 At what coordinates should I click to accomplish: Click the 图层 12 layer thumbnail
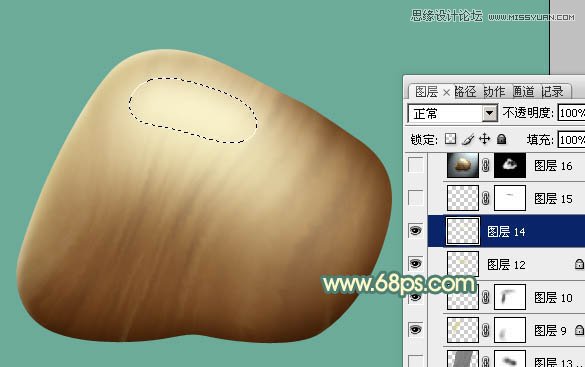click(x=463, y=264)
